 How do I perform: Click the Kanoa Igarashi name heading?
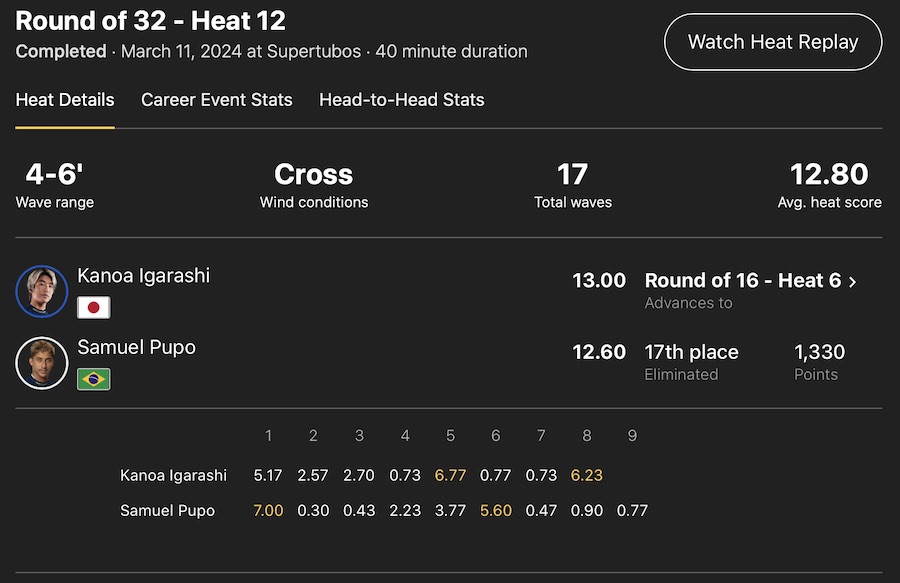pyautogui.click(x=144, y=275)
